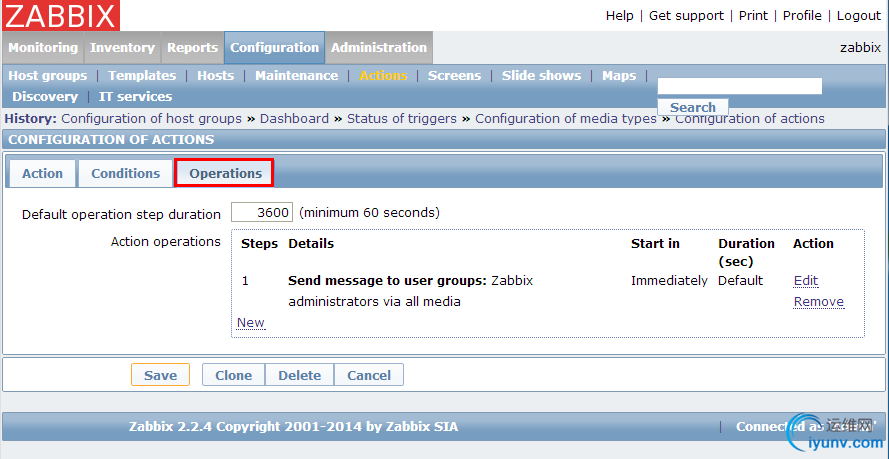This screenshot has height=459, width=889.
Task: Click the ZABBIX logo
Action: point(61,15)
